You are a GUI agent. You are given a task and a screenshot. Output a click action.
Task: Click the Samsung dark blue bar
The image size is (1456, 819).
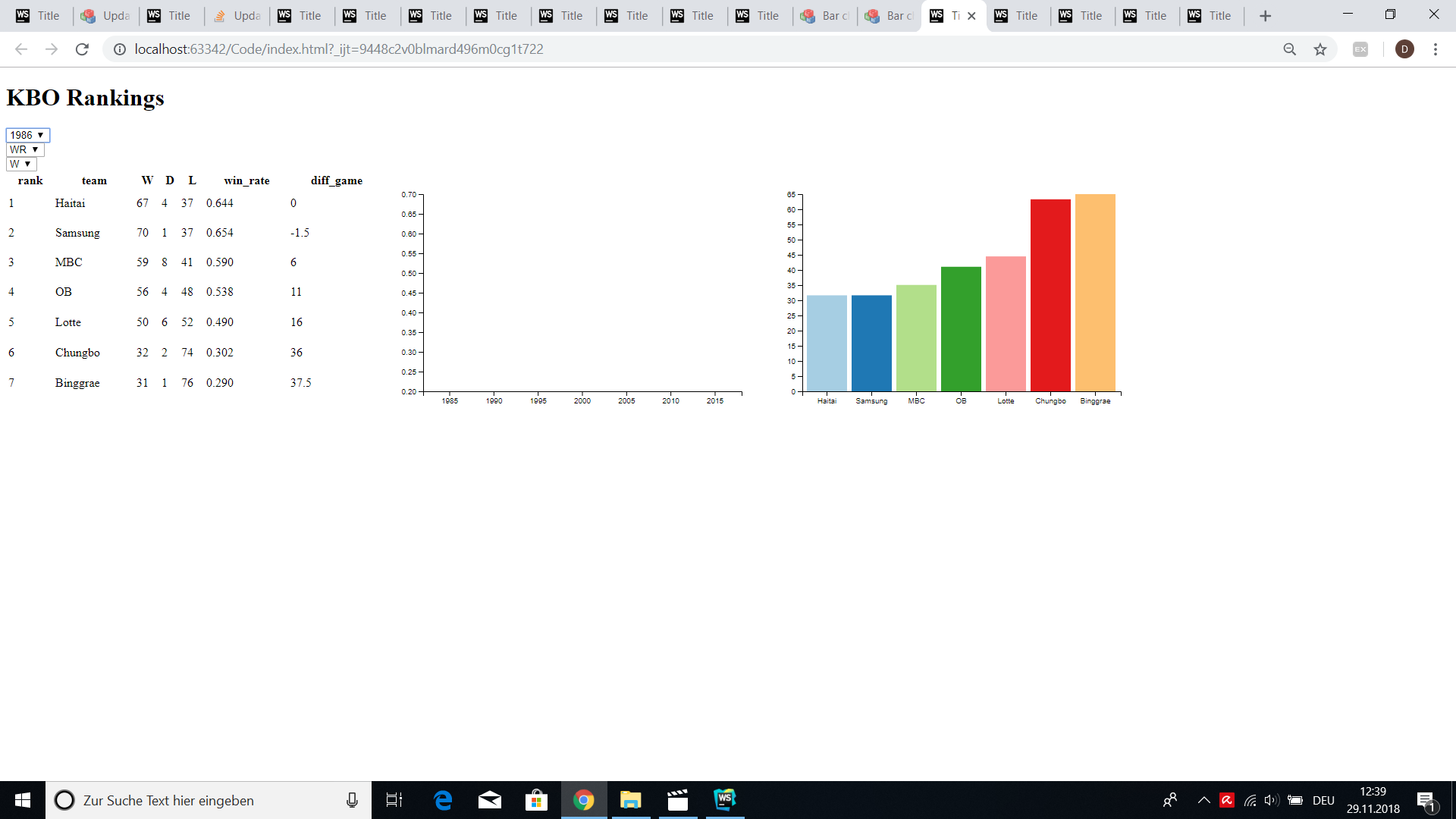coord(871,344)
